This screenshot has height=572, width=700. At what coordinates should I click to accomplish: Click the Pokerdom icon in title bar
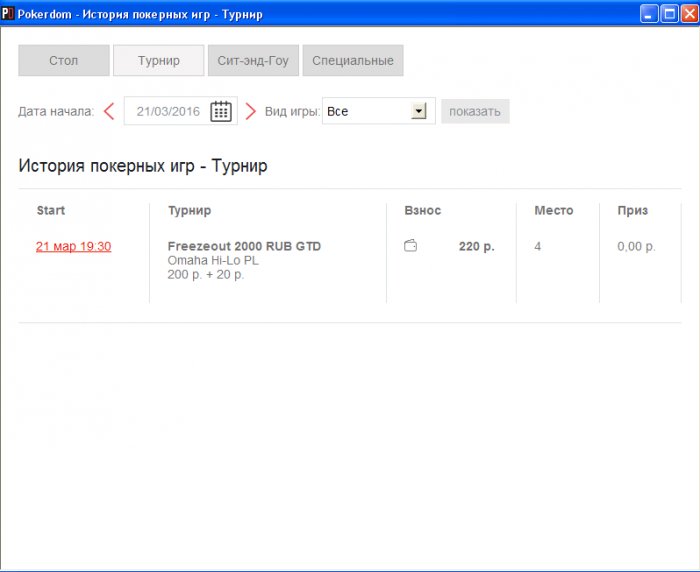point(8,14)
